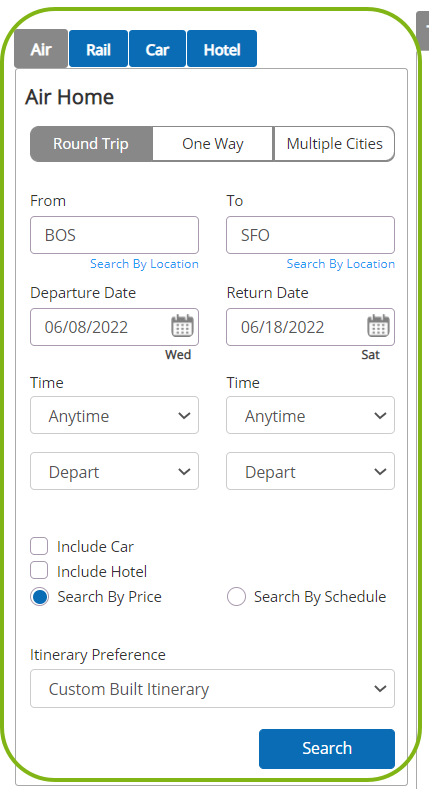Viewport: 429px width, 789px height.
Task: Click Search By Location under From field
Action: [144, 264]
